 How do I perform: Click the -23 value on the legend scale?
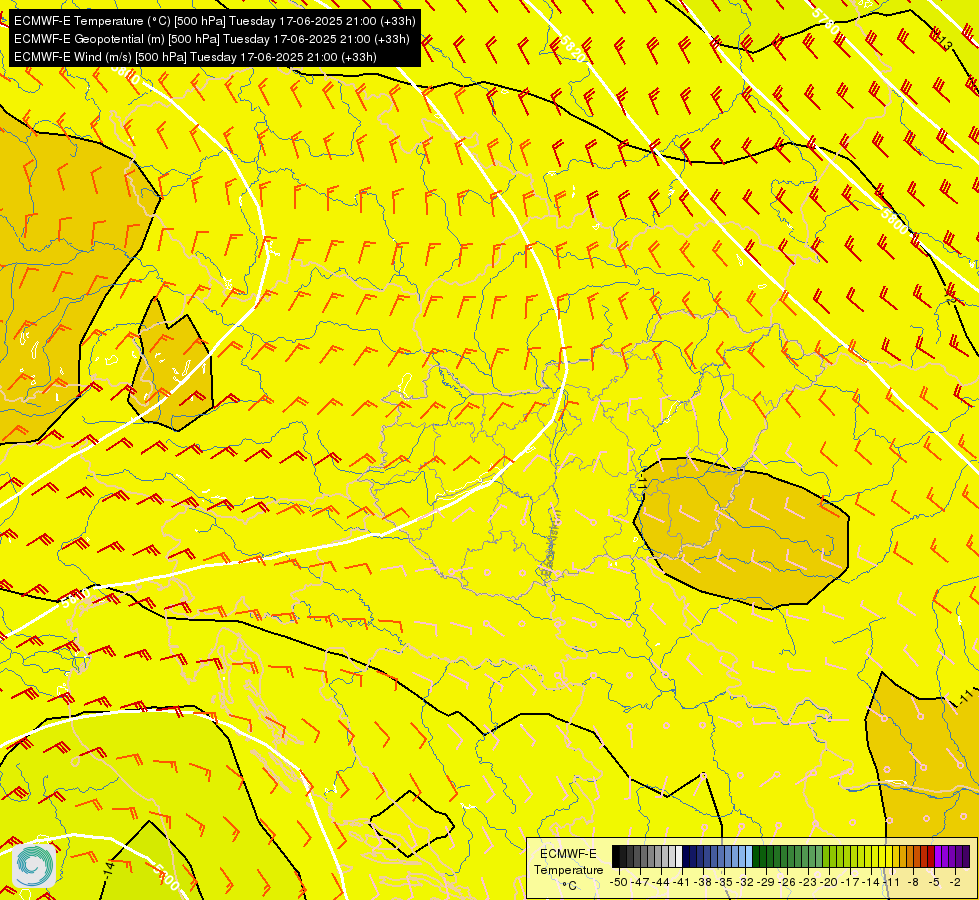coord(808,883)
